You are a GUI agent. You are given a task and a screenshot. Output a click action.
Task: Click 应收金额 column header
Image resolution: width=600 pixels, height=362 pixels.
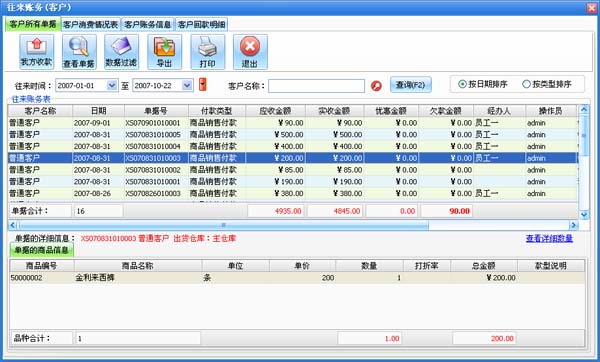pyautogui.click(x=275, y=111)
